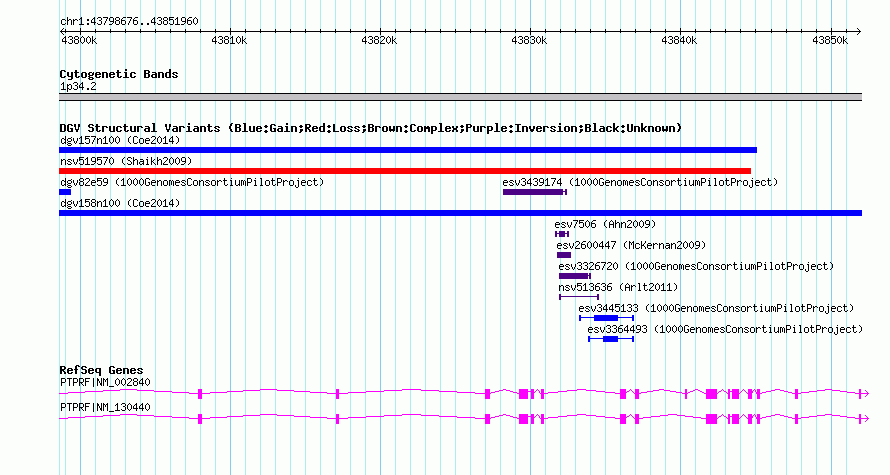Viewport: 890px width, 475px height.
Task: Click the label nsv519570 (Shaikh2009)
Action: point(126,161)
